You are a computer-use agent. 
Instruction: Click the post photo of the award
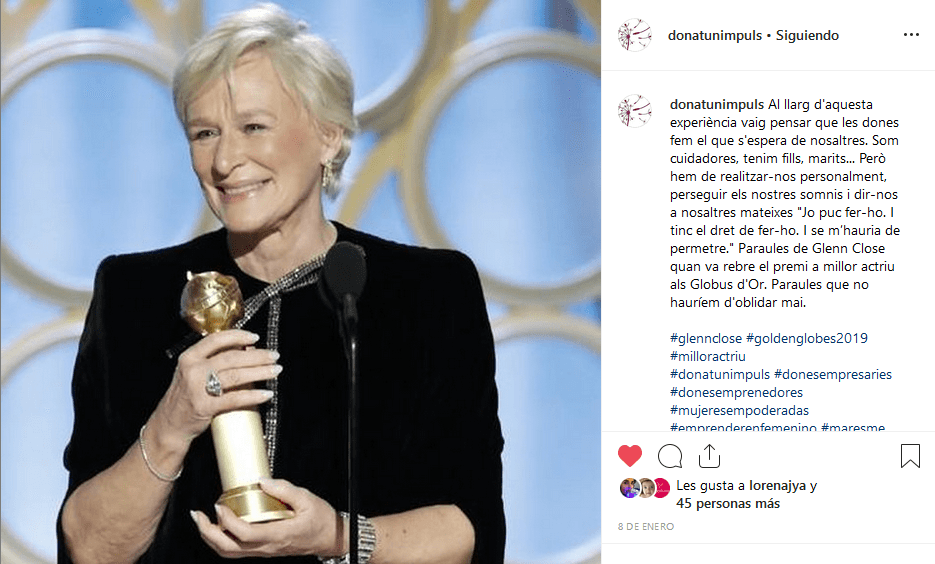click(301, 282)
